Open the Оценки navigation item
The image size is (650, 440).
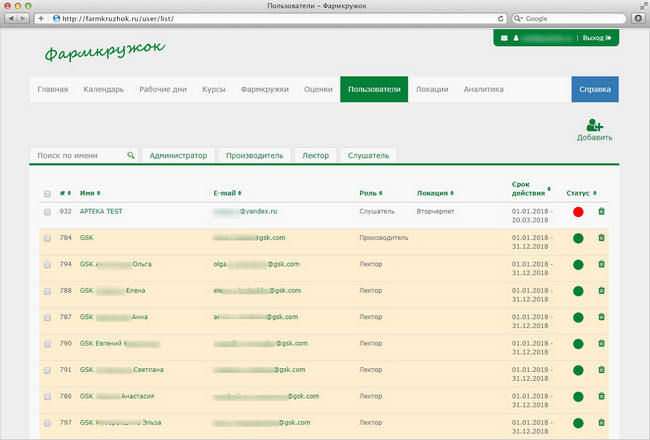[x=318, y=89]
